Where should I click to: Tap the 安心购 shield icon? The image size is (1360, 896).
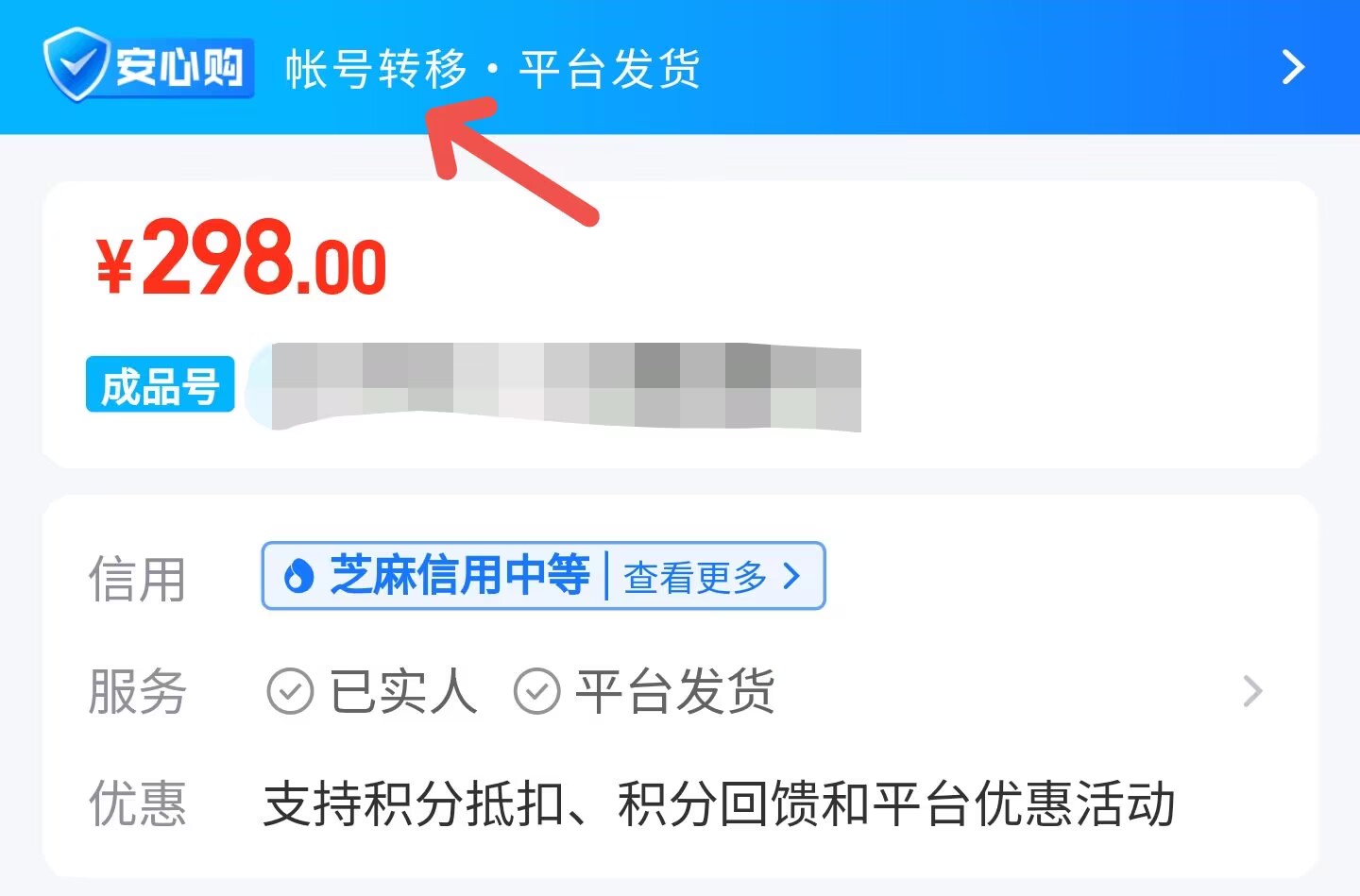76,64
